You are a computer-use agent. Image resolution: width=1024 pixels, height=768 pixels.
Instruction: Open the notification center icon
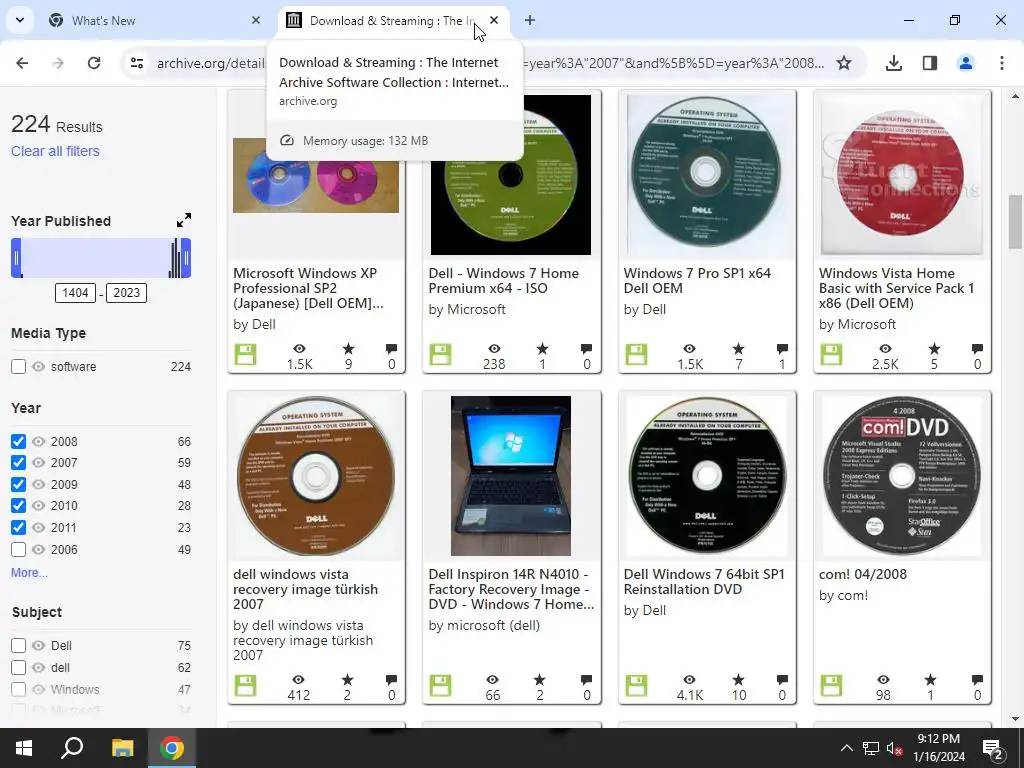point(993,748)
